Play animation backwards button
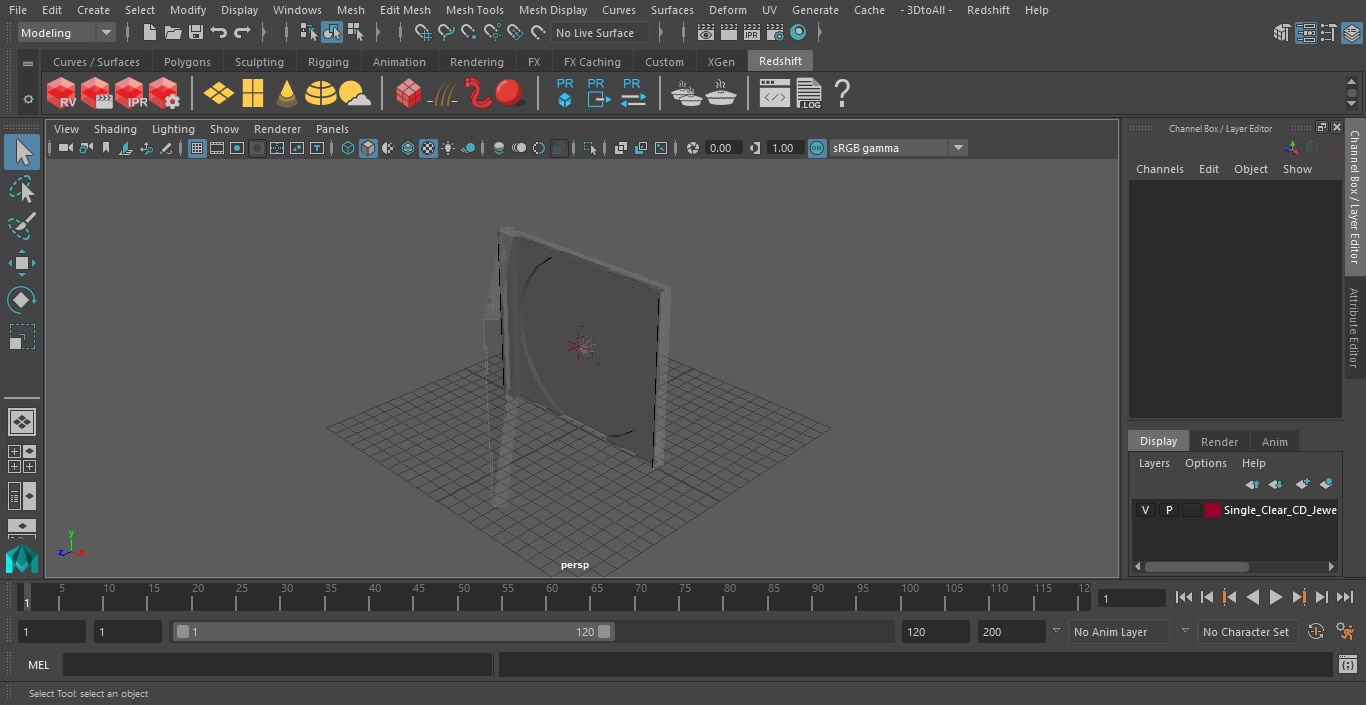 [1253, 597]
